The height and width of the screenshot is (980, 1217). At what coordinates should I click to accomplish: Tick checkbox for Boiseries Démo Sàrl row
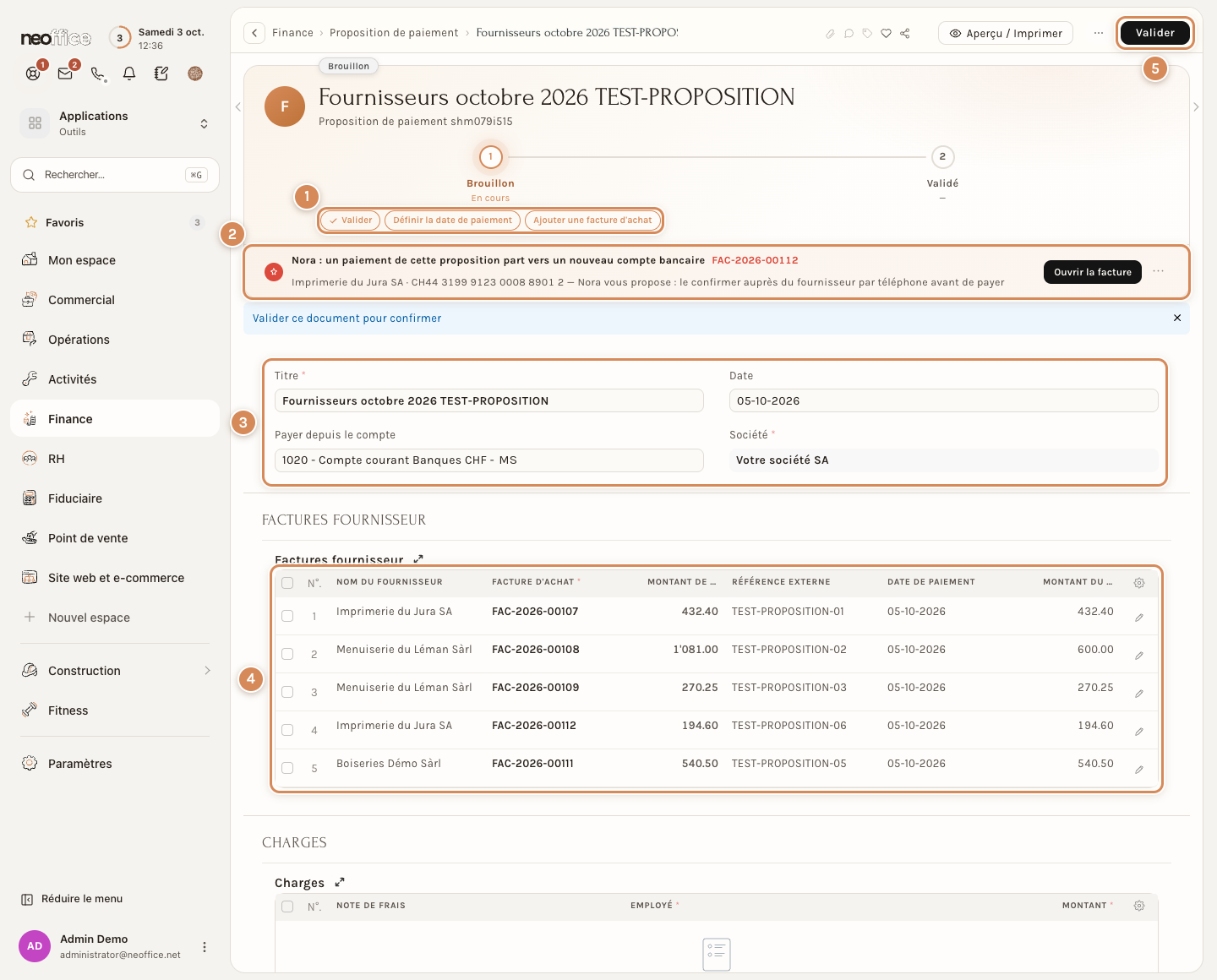click(x=287, y=768)
